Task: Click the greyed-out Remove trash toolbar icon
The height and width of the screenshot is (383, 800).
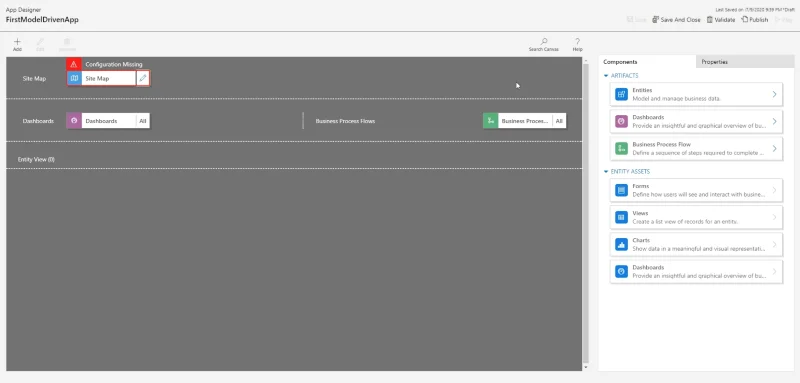Action: [67, 42]
